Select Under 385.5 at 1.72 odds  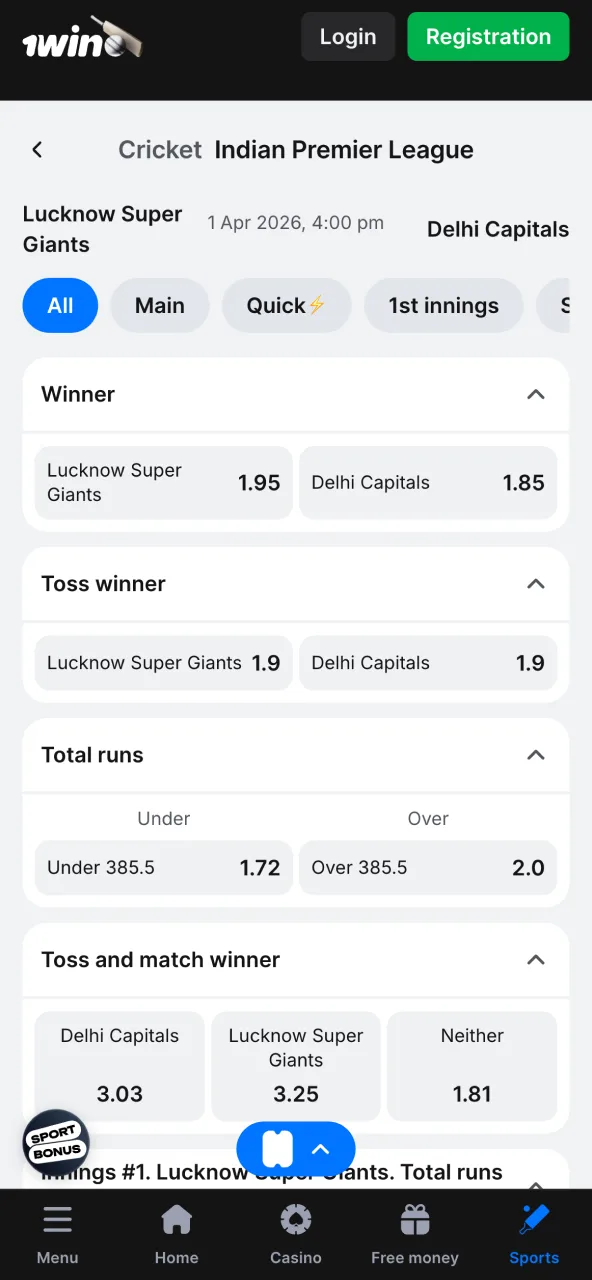tap(163, 867)
